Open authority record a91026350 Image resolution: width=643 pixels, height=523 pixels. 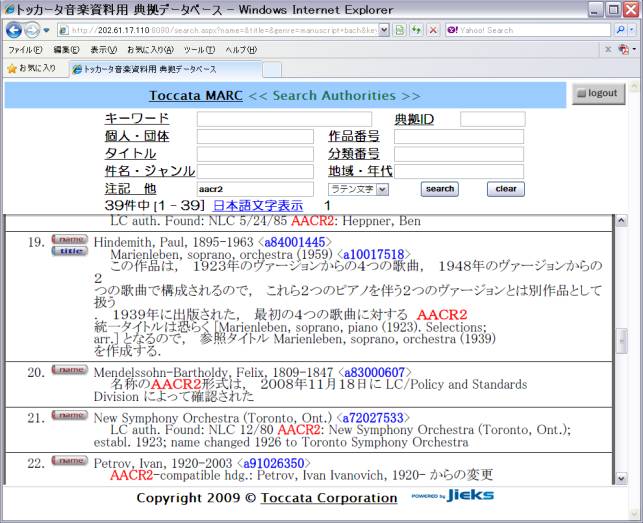point(274,464)
